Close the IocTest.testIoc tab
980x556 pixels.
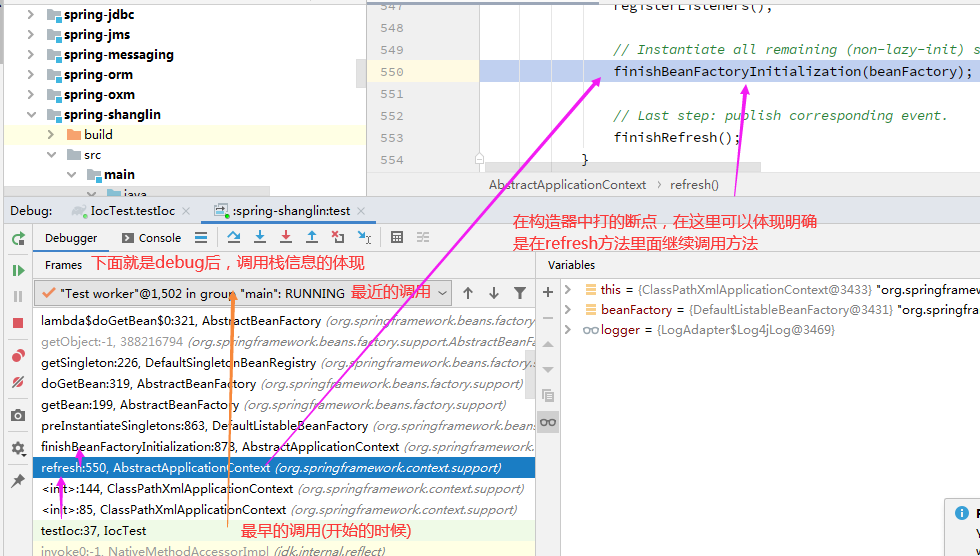pyautogui.click(x=186, y=211)
